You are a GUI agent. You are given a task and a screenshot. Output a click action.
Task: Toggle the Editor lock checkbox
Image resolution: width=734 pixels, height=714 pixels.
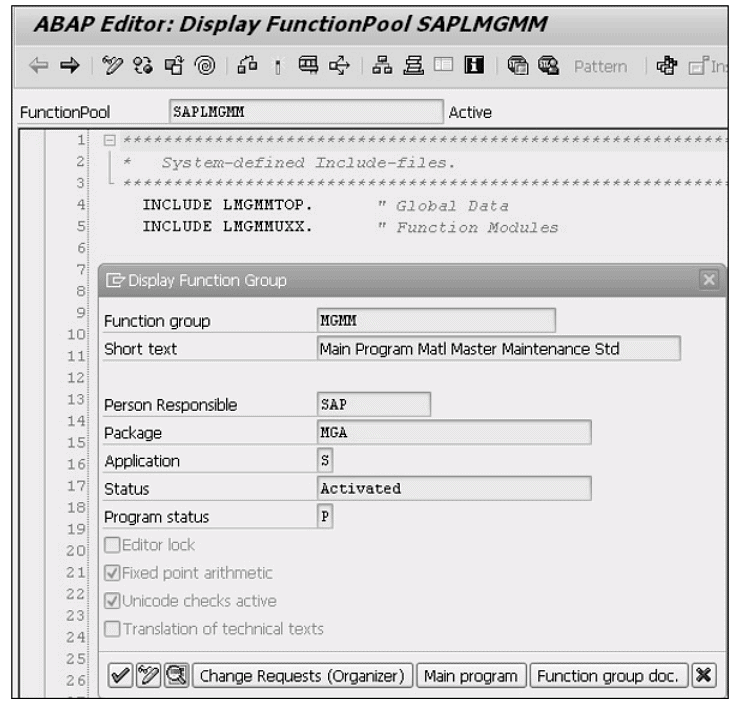tap(112, 545)
